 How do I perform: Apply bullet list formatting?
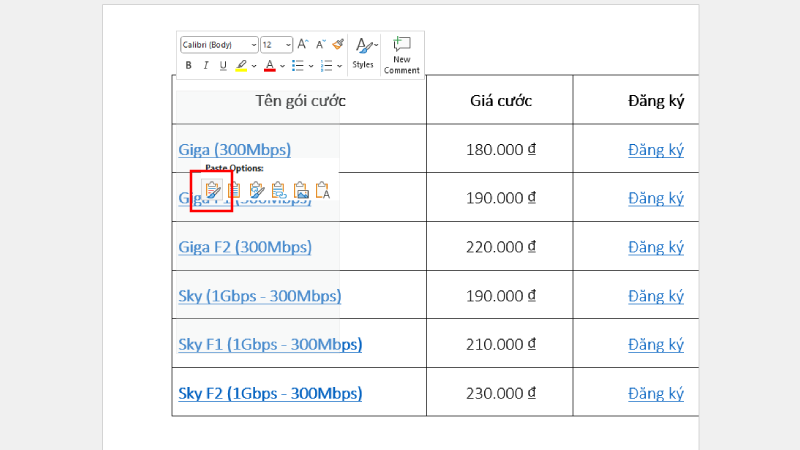tap(297, 66)
